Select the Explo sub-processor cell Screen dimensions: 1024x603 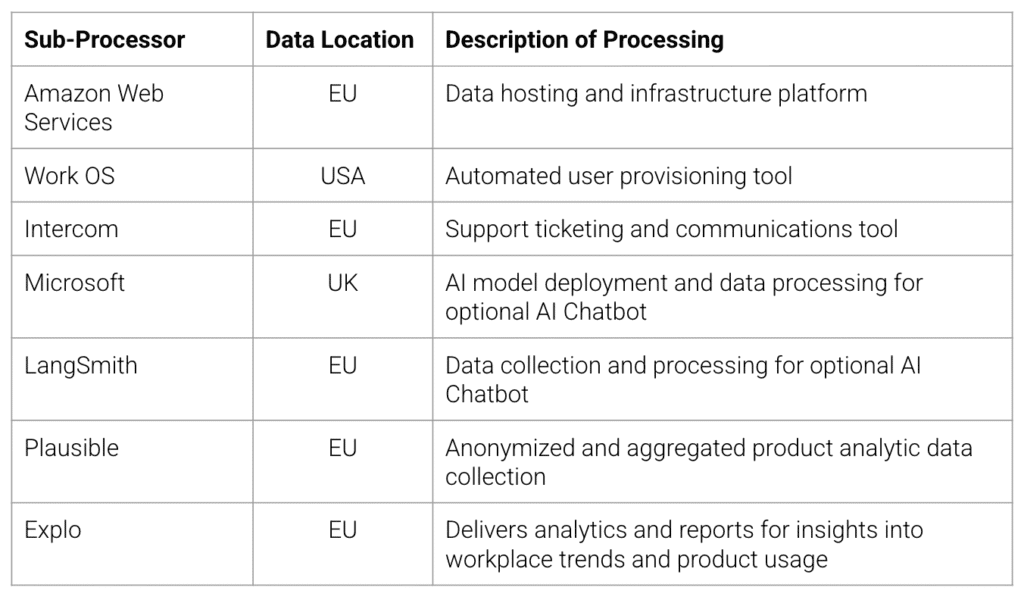tap(52, 530)
